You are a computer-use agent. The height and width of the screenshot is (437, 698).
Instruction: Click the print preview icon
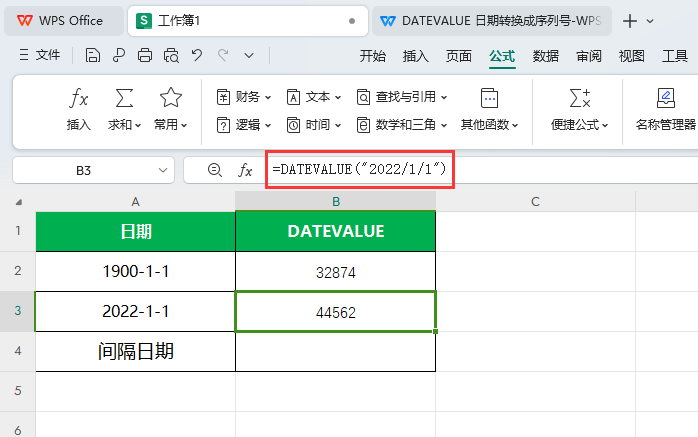click(x=171, y=56)
